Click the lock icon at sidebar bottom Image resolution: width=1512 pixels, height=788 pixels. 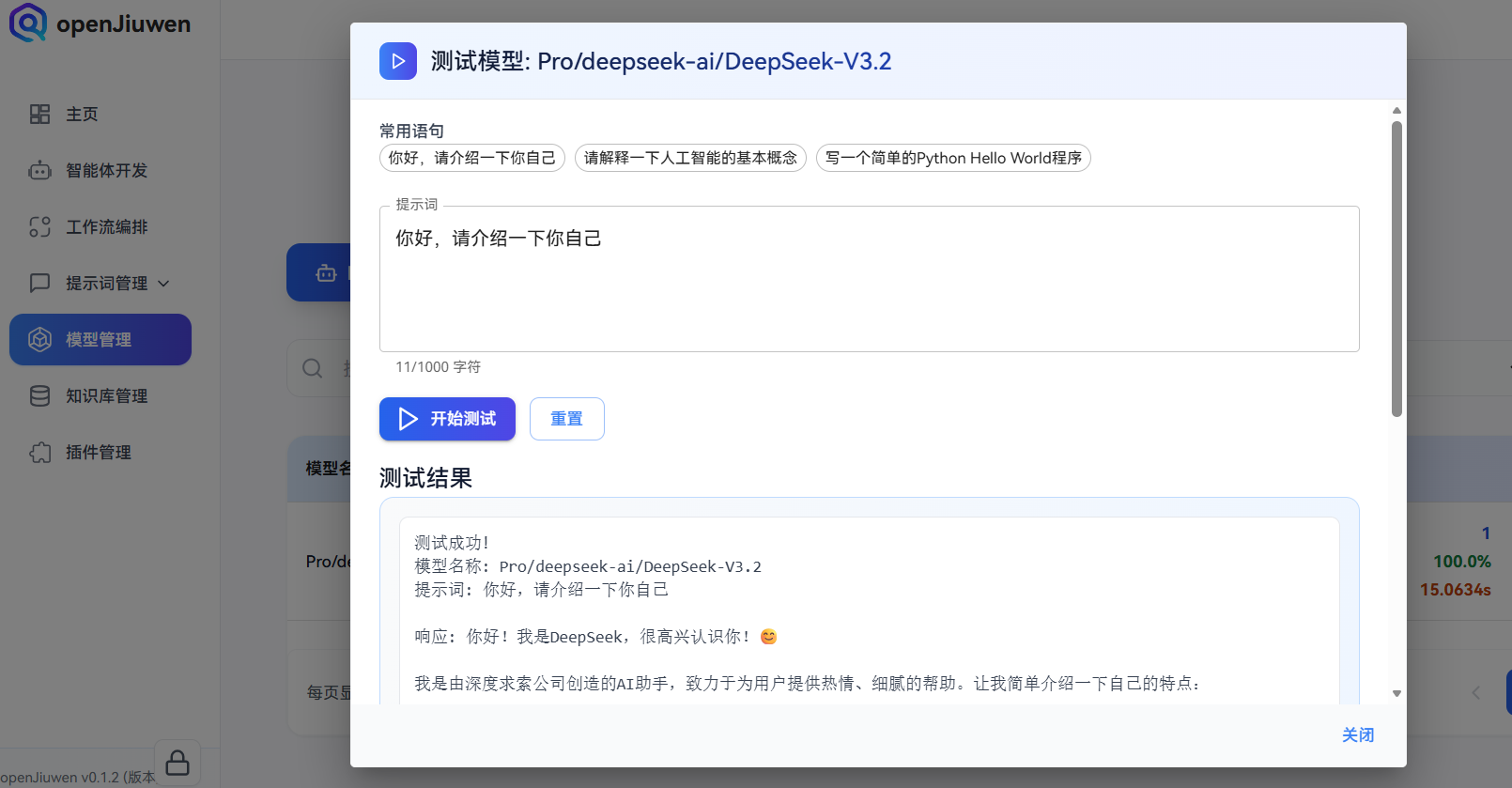177,763
